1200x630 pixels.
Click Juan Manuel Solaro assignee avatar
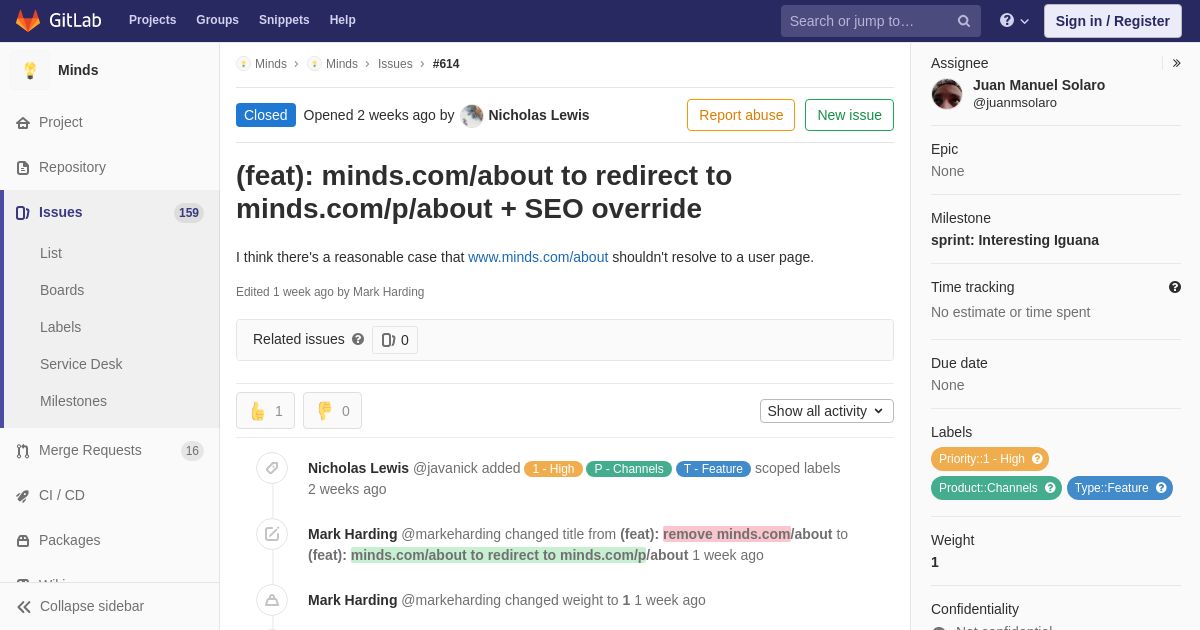point(947,94)
